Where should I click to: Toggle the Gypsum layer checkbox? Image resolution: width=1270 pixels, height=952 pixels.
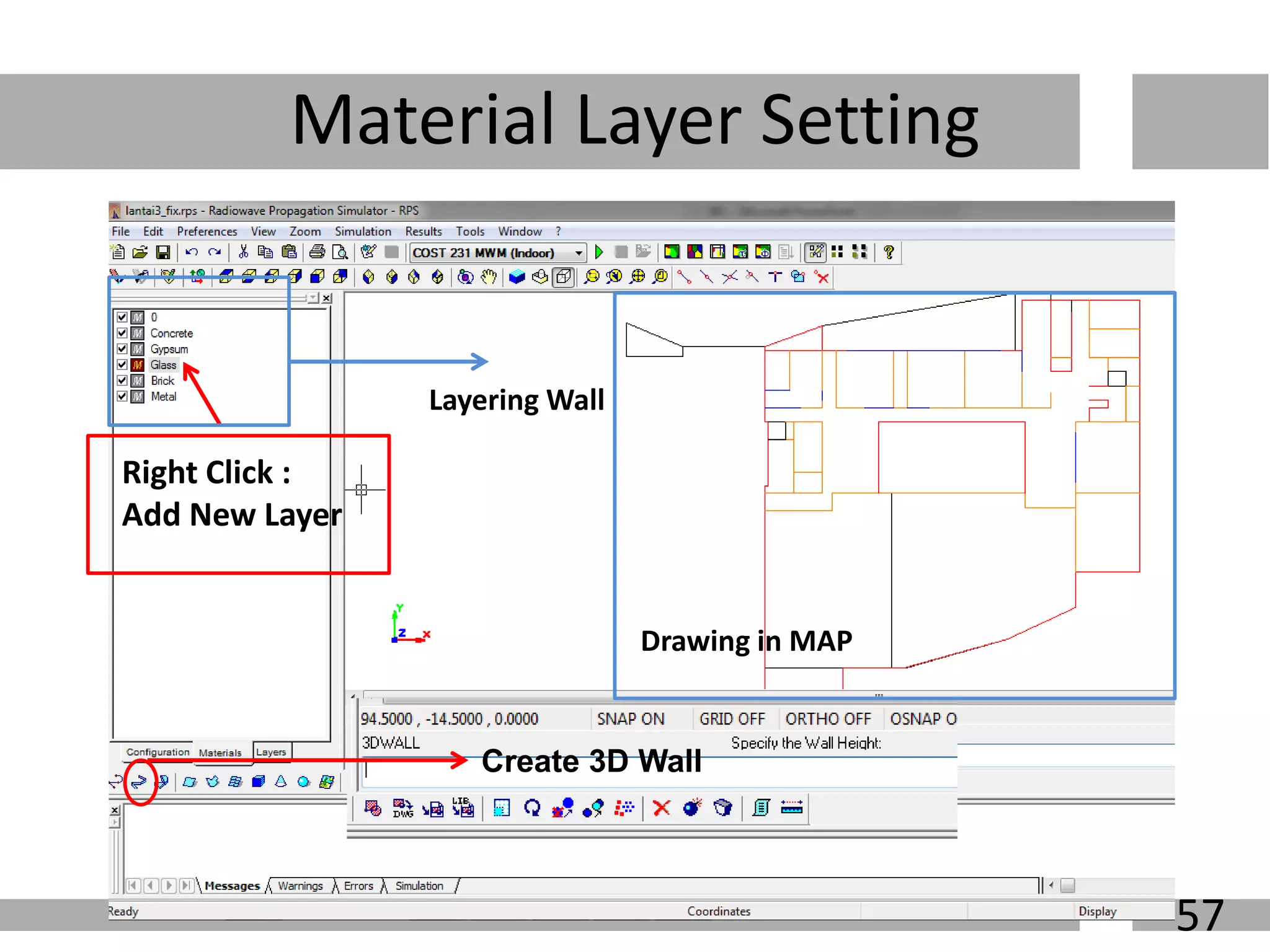pos(122,349)
